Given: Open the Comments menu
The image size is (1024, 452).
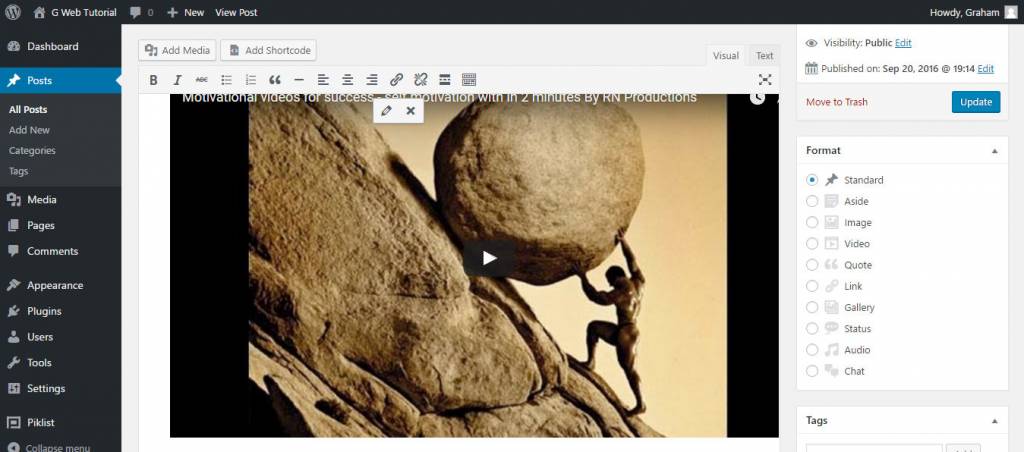Looking at the screenshot, I should click(60, 251).
